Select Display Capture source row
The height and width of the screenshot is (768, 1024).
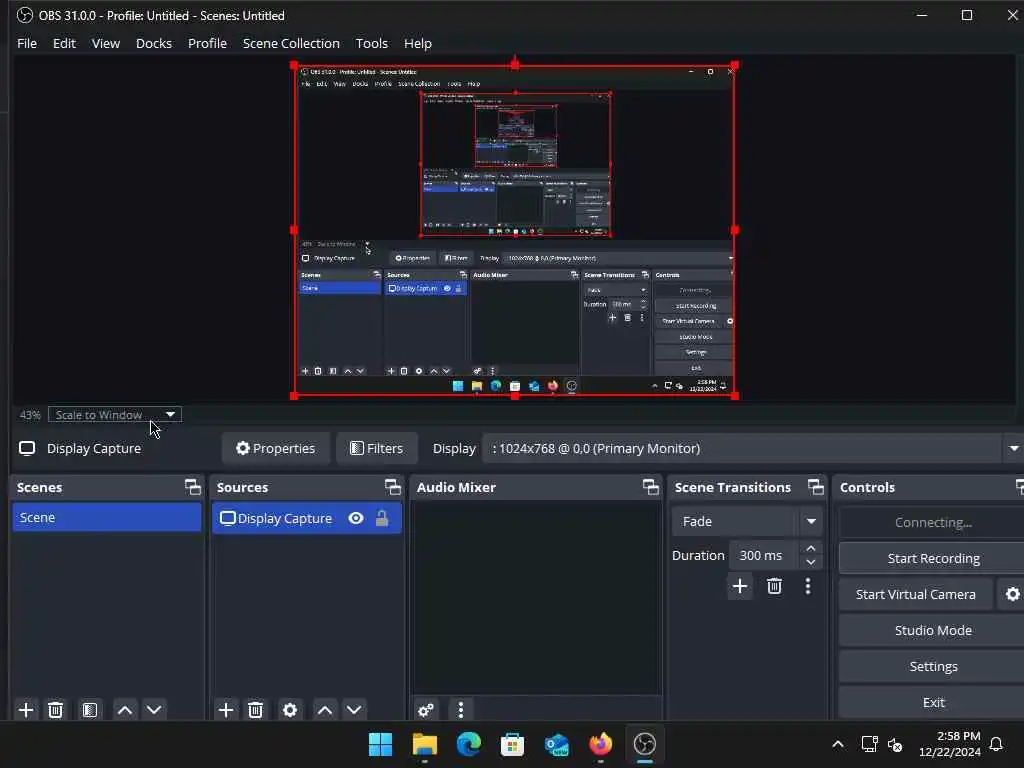coord(307,519)
